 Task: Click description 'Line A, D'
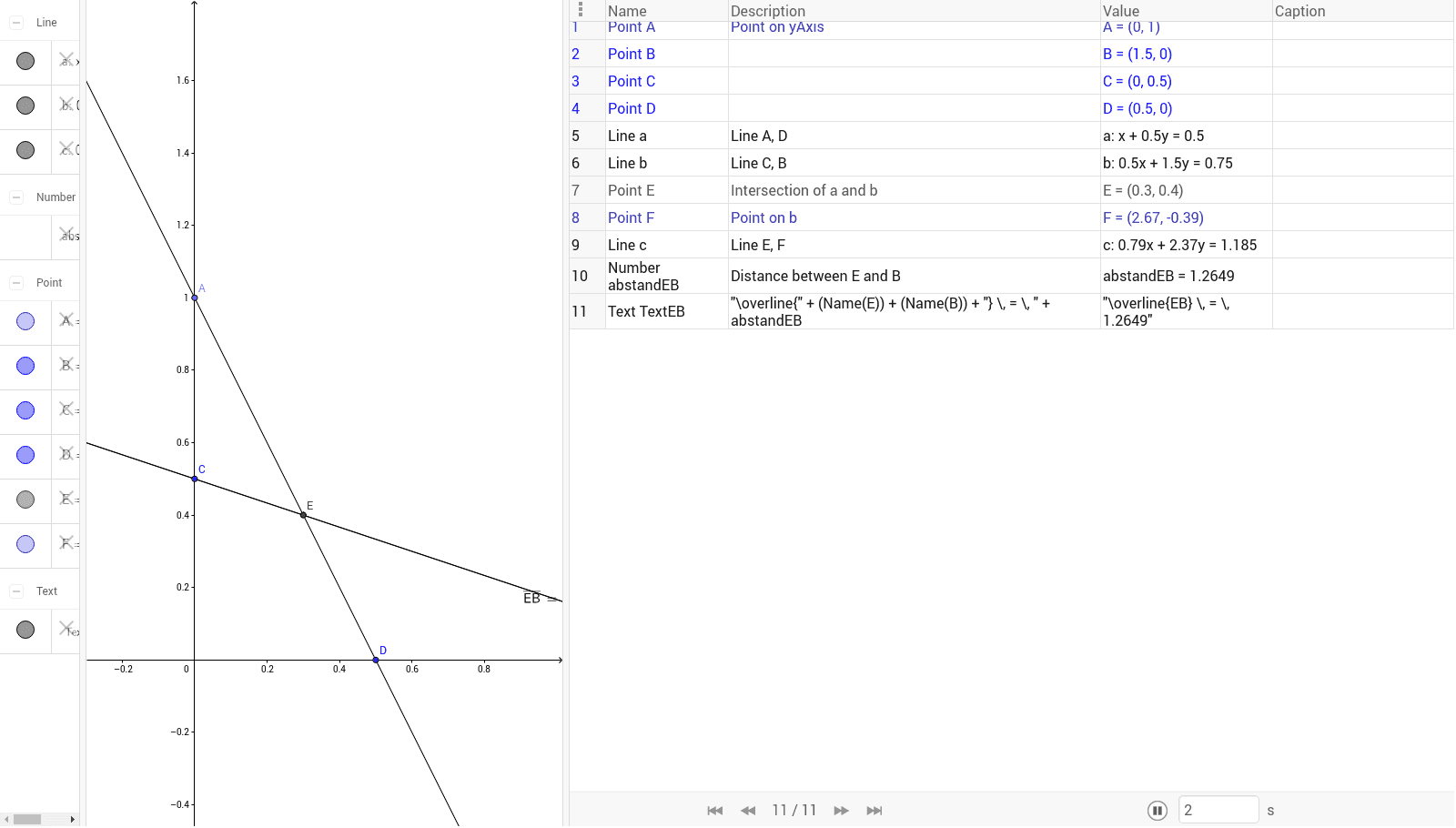tap(759, 136)
